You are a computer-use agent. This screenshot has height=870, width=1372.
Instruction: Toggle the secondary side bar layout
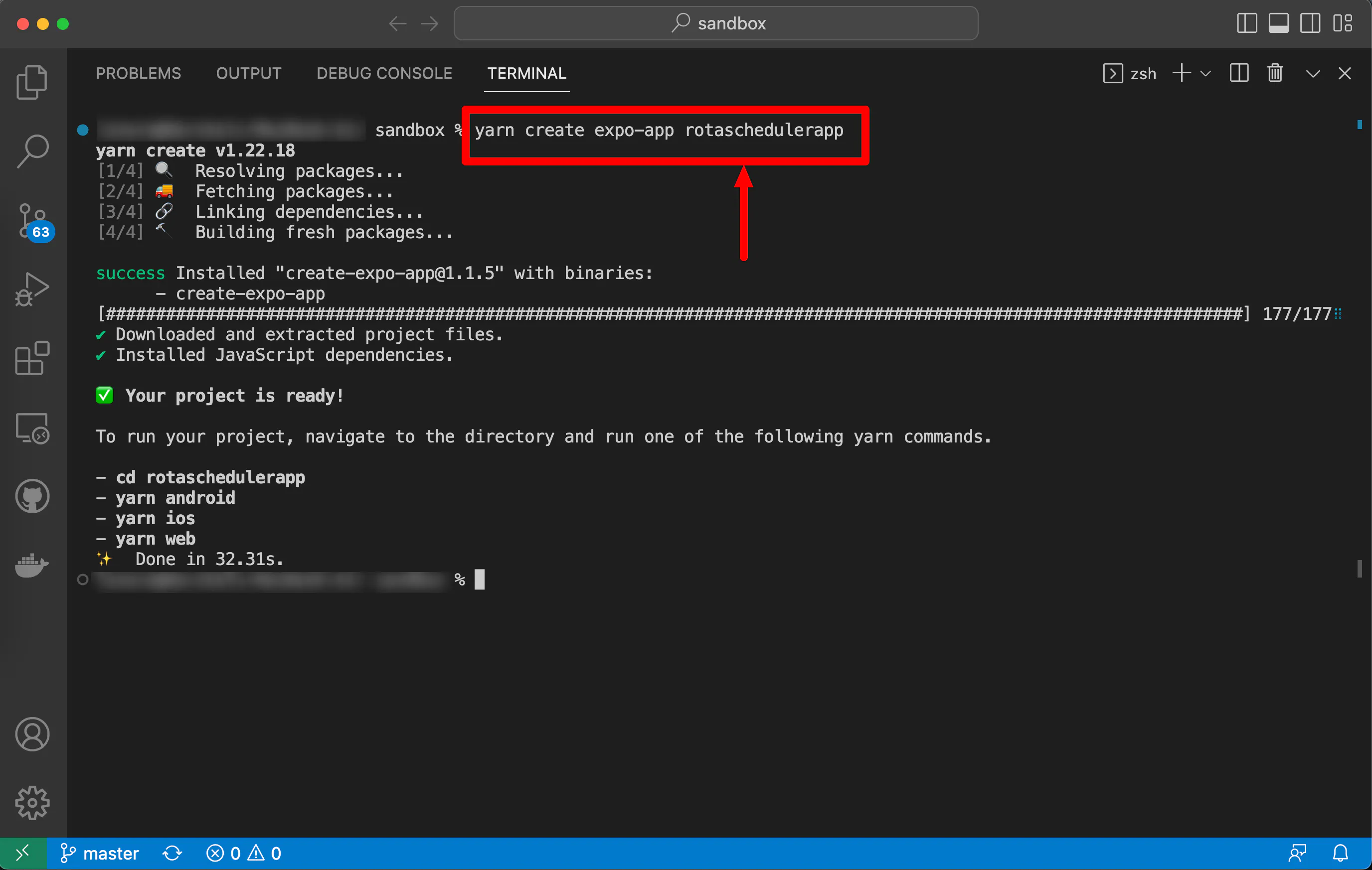pos(1310,23)
